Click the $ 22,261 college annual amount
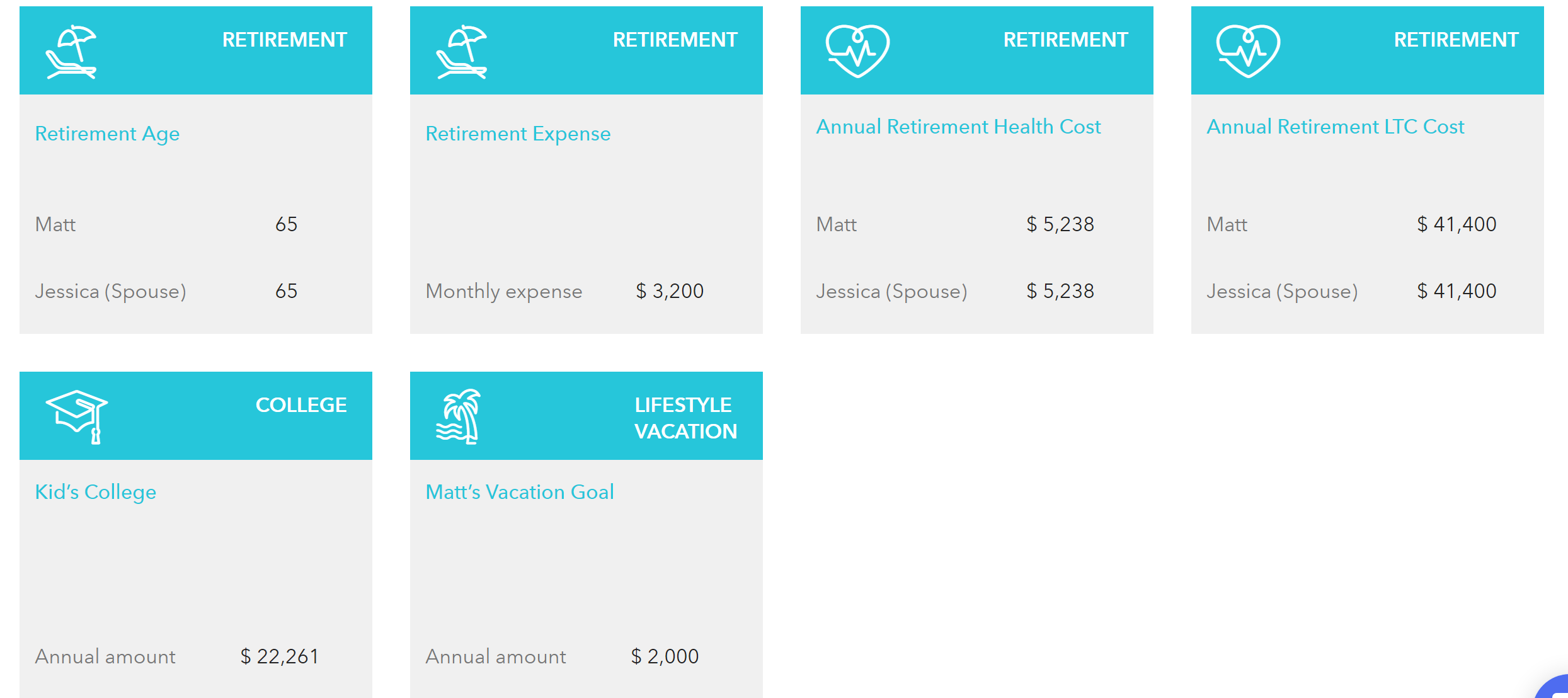This screenshot has width=1568, height=698. pos(280,656)
